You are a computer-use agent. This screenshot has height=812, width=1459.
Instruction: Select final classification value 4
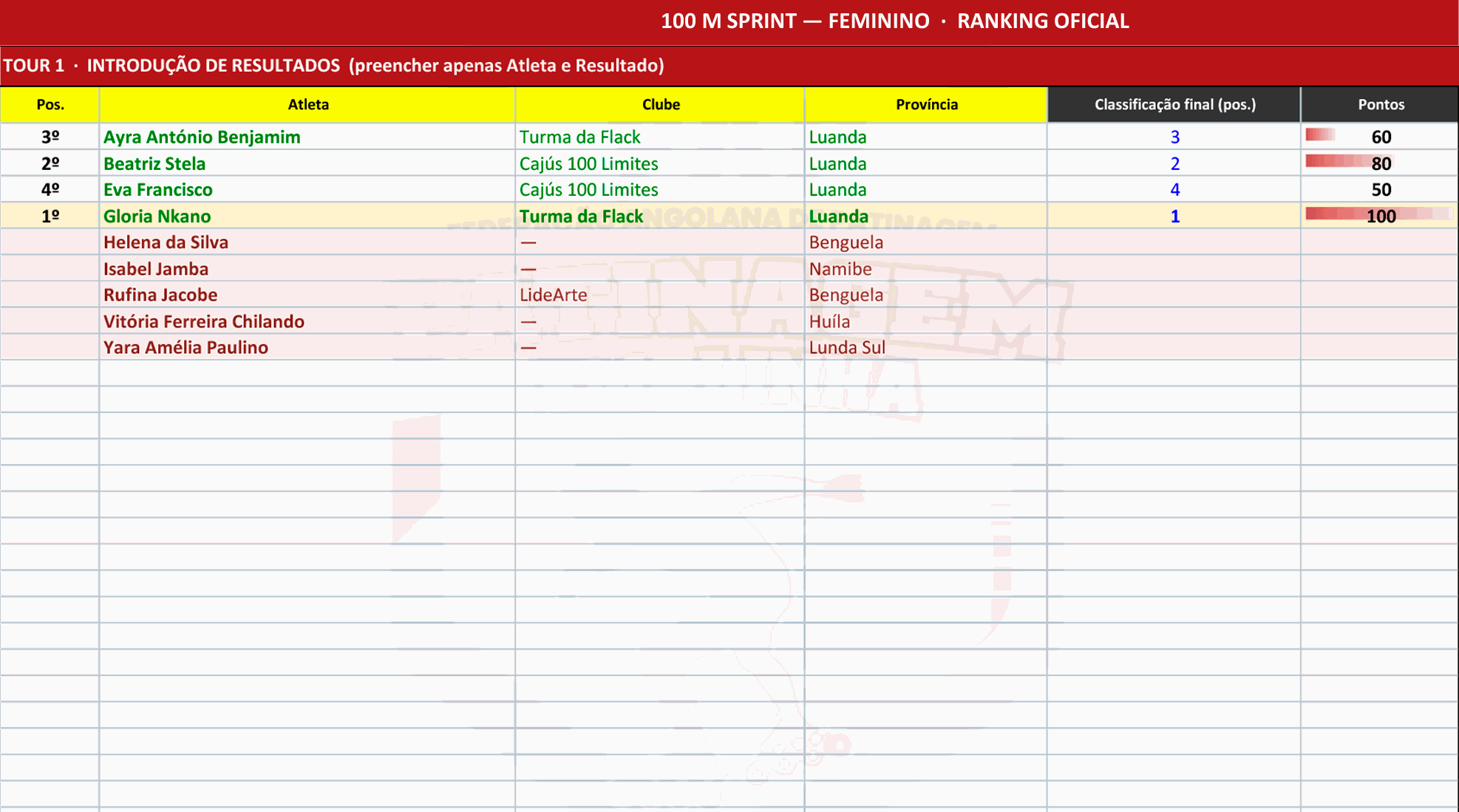coord(1174,189)
